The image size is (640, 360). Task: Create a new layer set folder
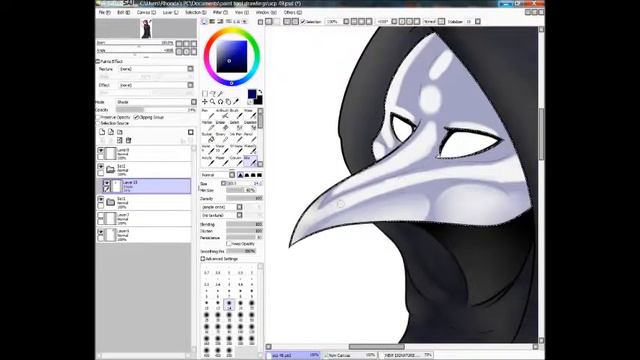[120, 132]
